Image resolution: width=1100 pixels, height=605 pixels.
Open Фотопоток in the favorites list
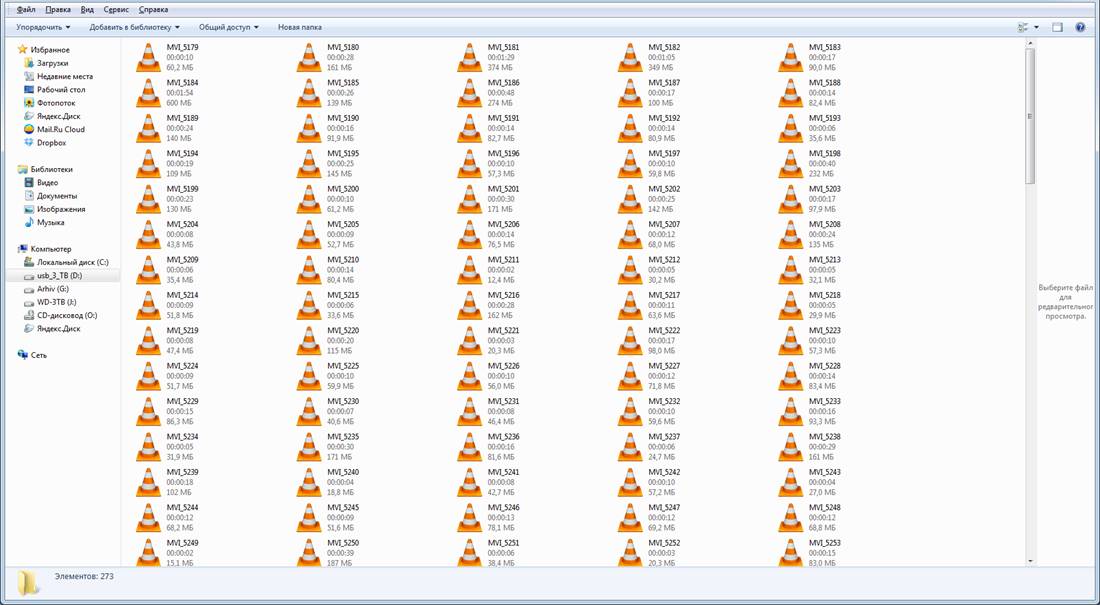56,103
